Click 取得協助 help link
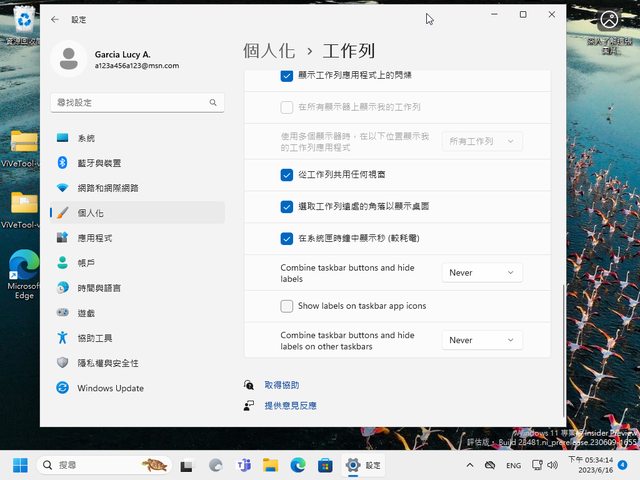The height and width of the screenshot is (480, 640). tap(281, 385)
